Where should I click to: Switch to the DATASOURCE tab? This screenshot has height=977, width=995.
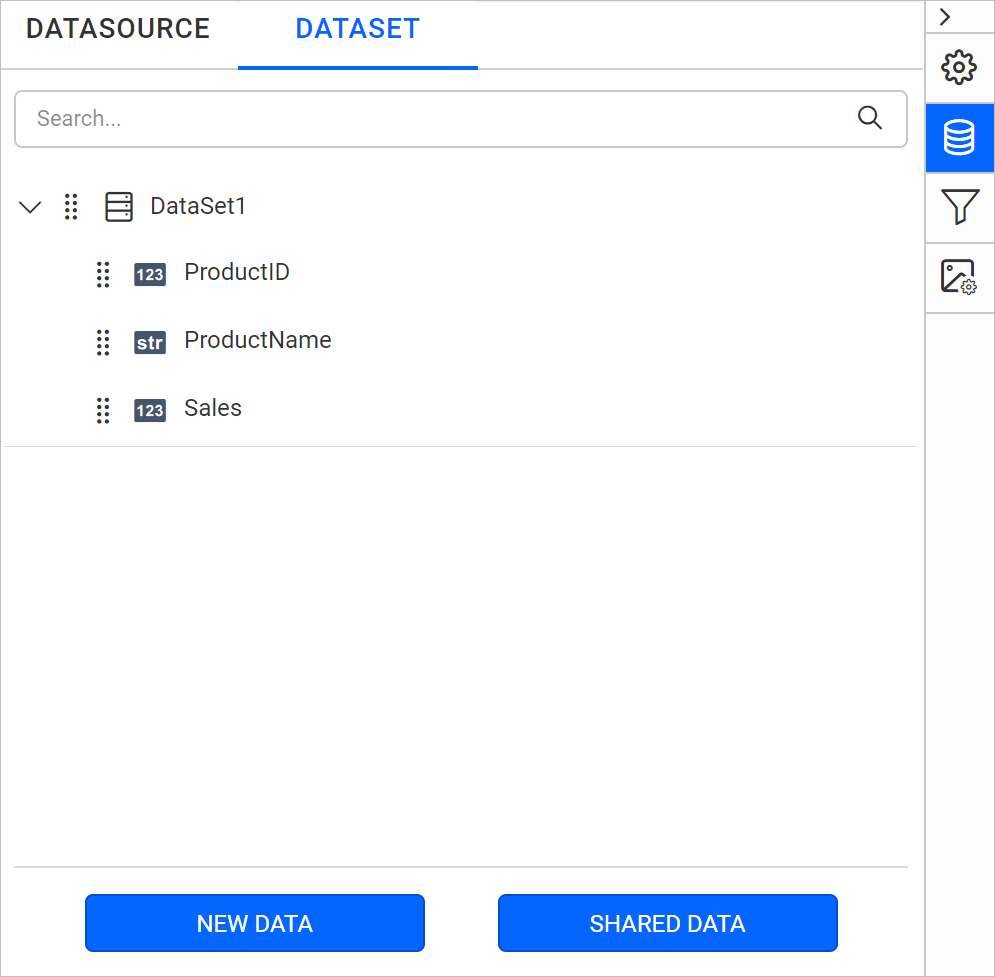[118, 29]
